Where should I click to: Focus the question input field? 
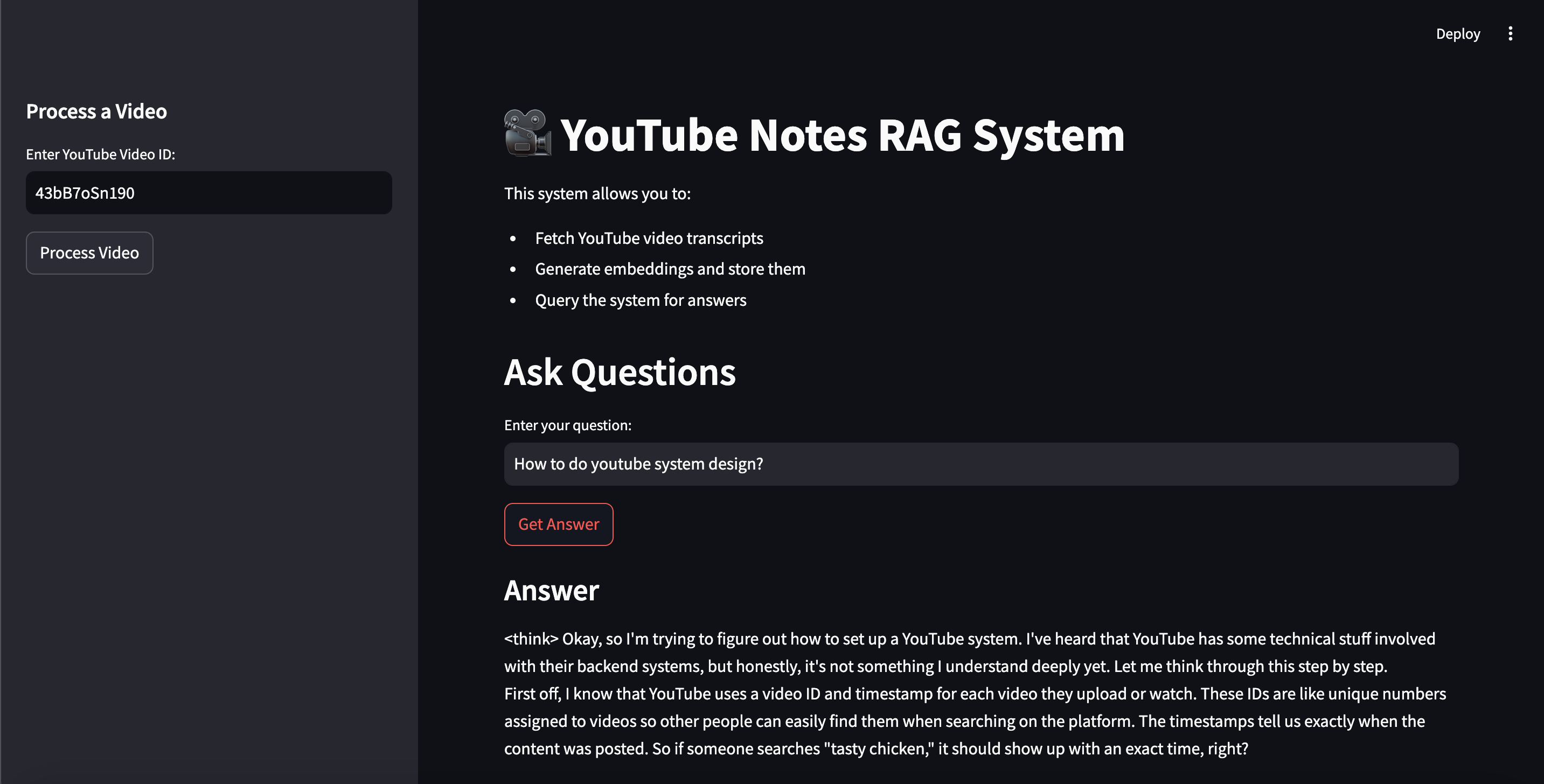coord(980,464)
